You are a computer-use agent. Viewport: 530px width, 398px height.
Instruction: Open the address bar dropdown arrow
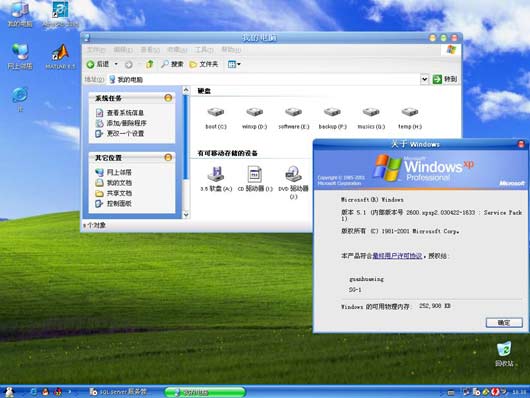(x=425, y=79)
